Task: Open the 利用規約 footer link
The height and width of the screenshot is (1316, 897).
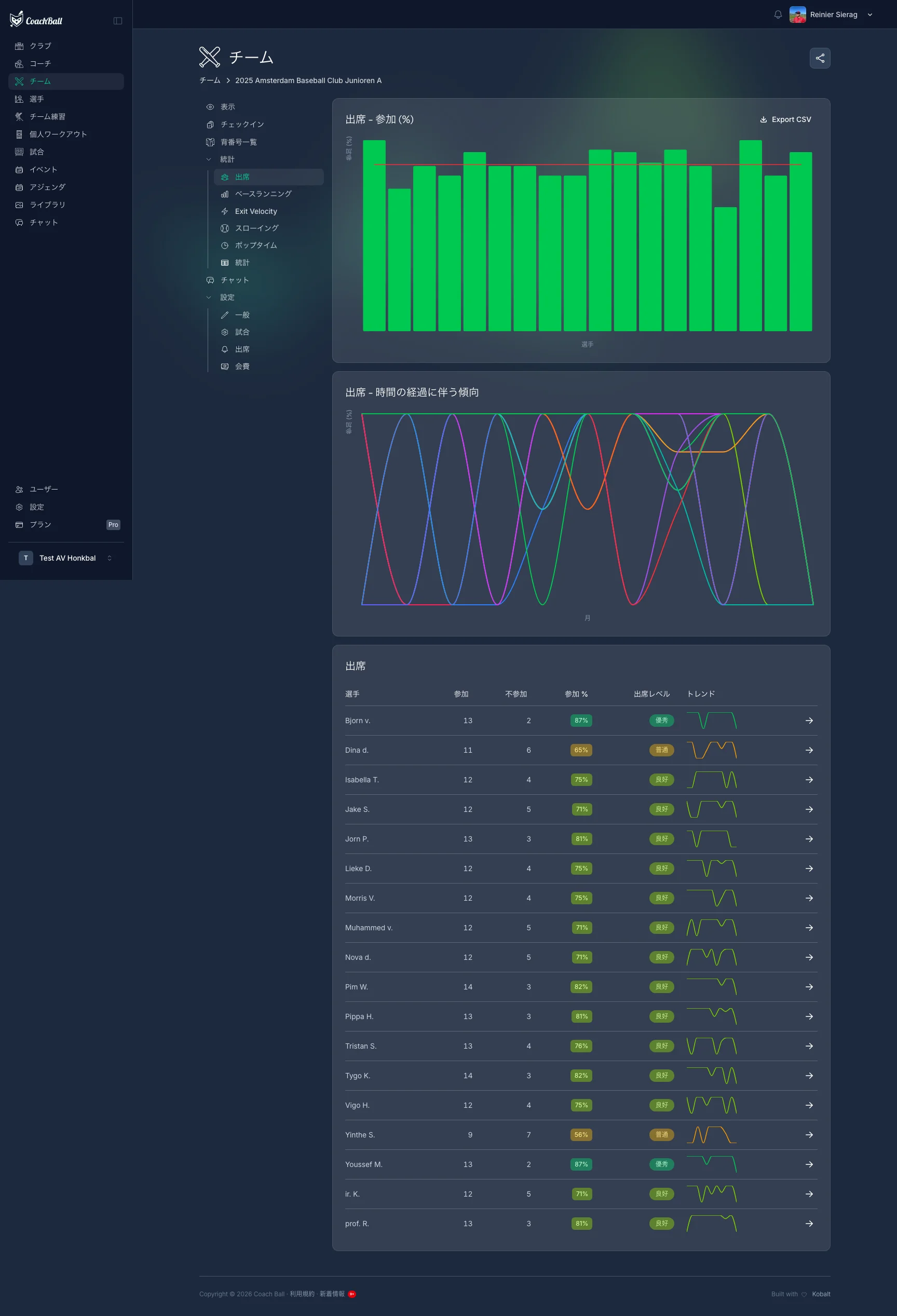Action: coord(302,1294)
